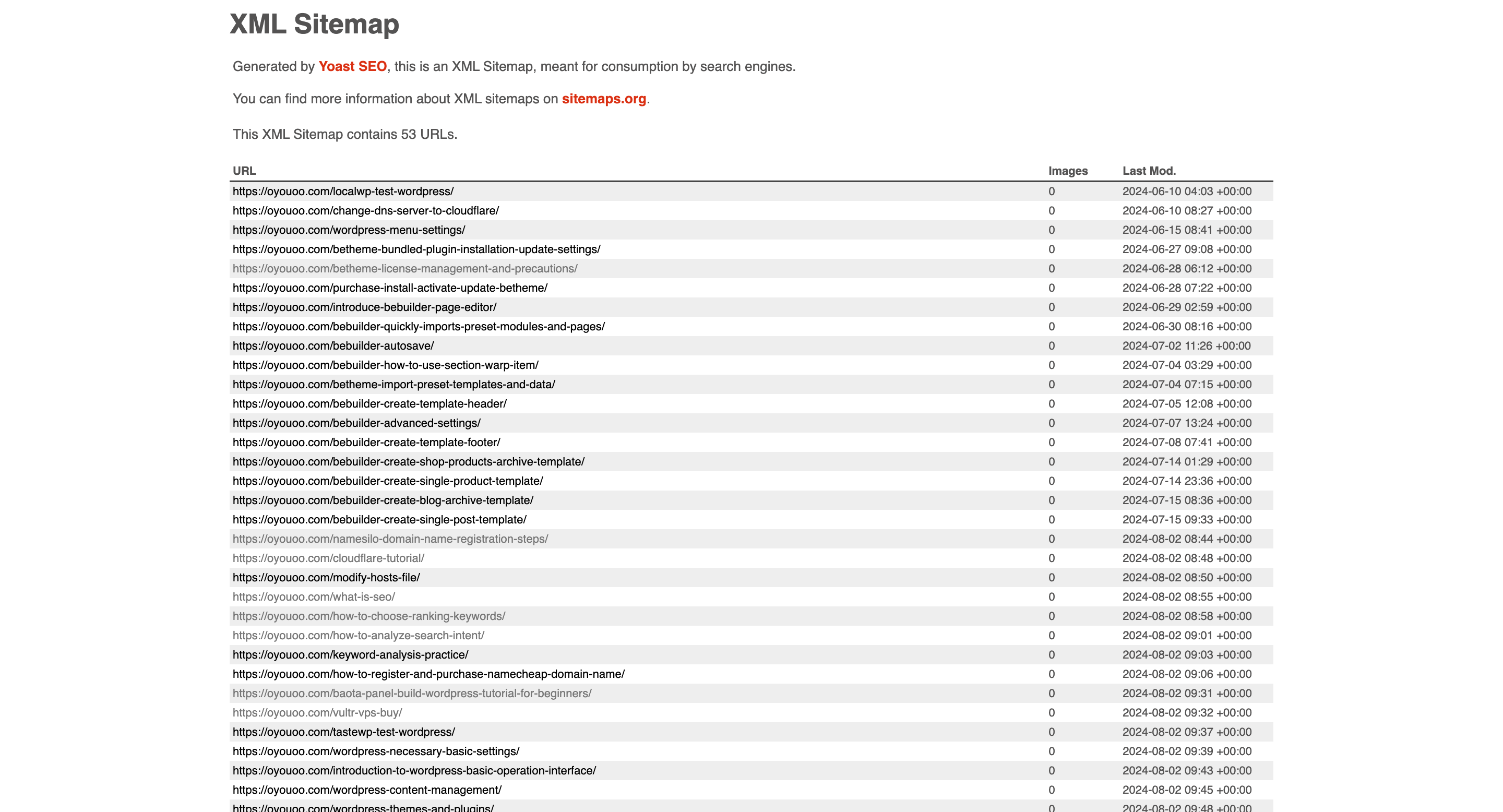The height and width of the screenshot is (812, 1503).
Task: Click the date 2024-07-02 11:26 +00:00
Action: click(1187, 346)
